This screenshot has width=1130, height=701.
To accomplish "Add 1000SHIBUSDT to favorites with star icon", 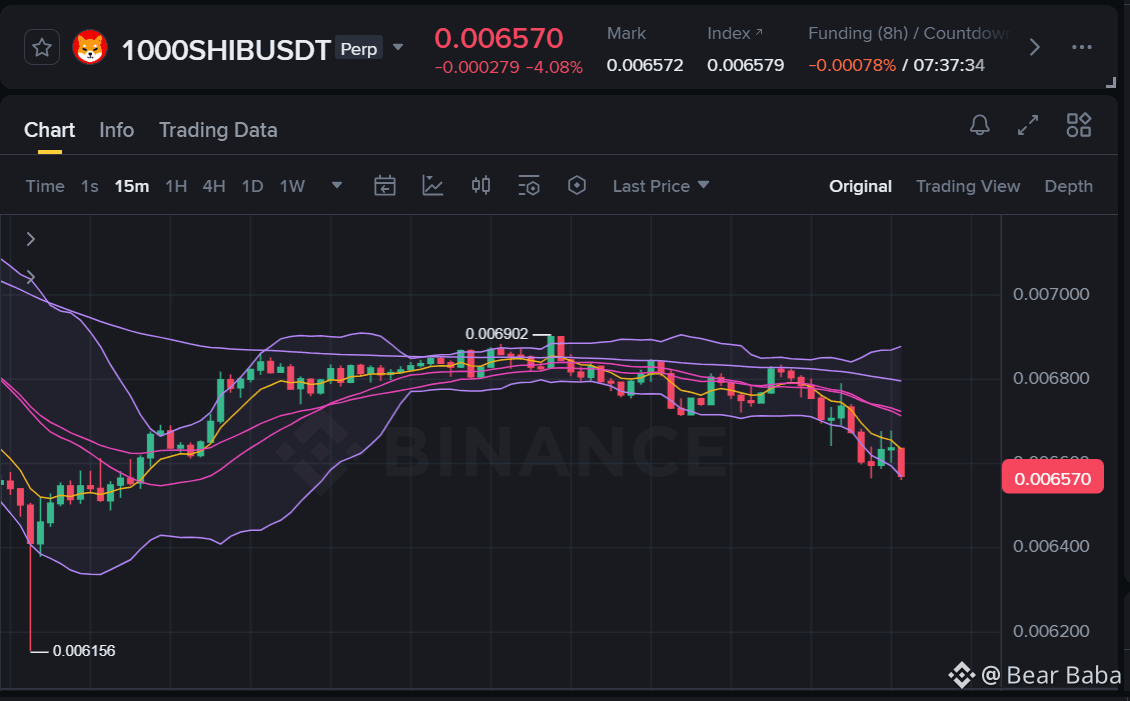I will (42, 48).
